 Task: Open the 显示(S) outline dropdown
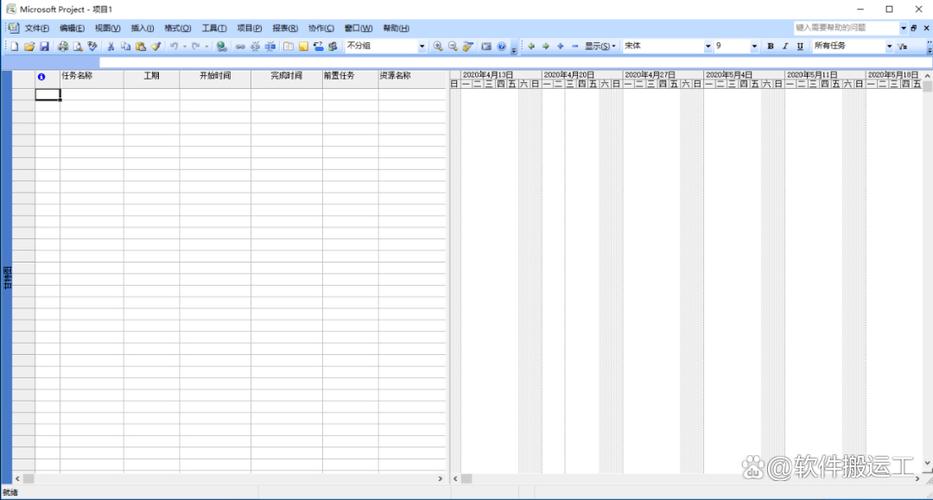[x=599, y=46]
